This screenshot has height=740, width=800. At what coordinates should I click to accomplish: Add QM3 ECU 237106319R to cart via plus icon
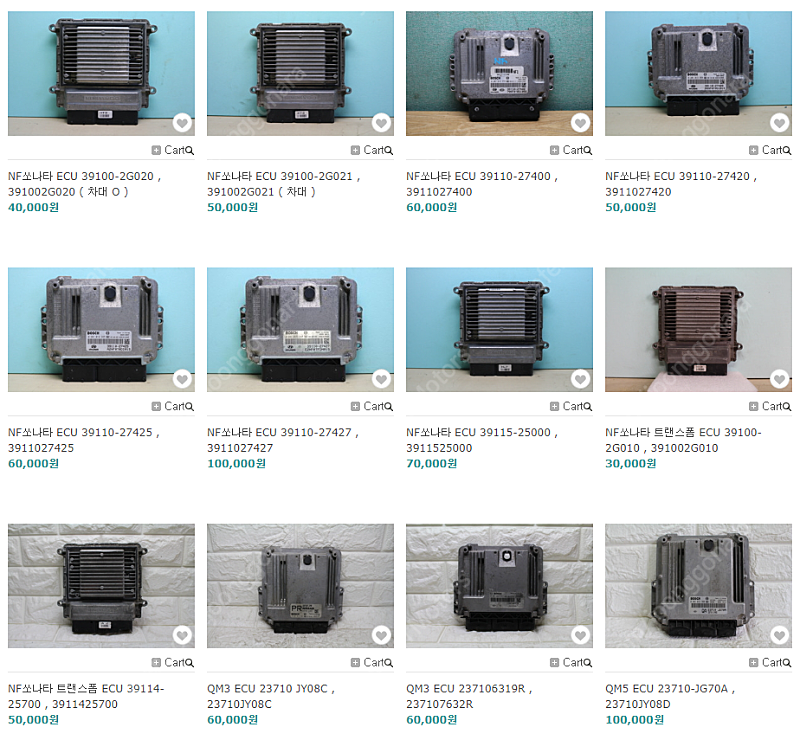[x=554, y=662]
